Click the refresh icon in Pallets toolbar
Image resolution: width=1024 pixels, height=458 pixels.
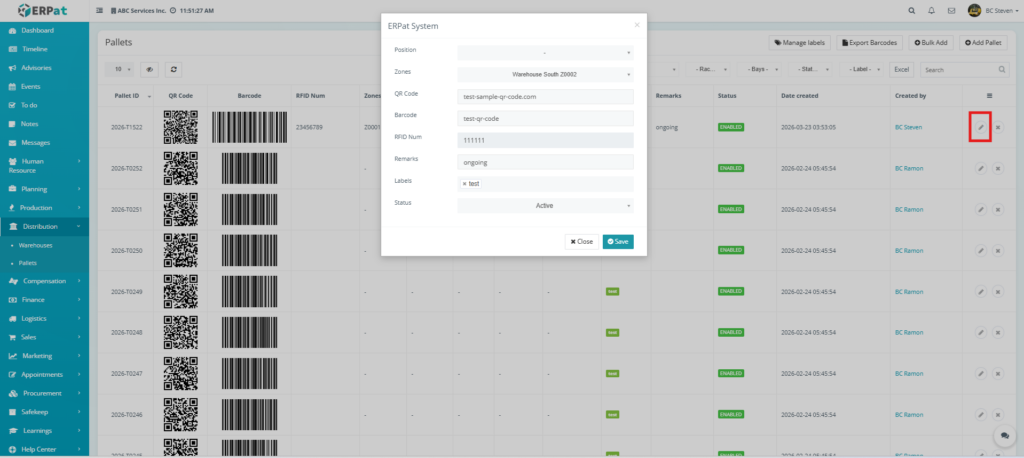coord(174,70)
